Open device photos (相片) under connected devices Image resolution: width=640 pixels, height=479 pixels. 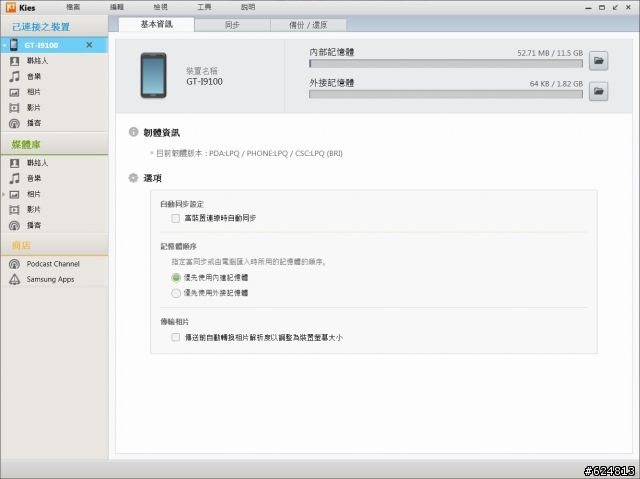34,92
